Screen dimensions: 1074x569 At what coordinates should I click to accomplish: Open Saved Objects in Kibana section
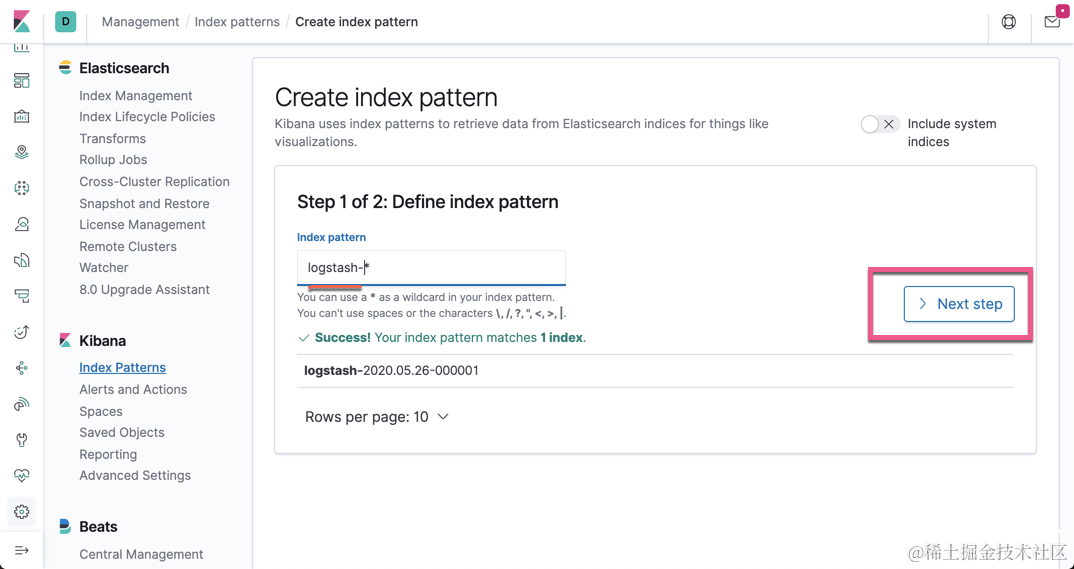pyautogui.click(x=121, y=433)
